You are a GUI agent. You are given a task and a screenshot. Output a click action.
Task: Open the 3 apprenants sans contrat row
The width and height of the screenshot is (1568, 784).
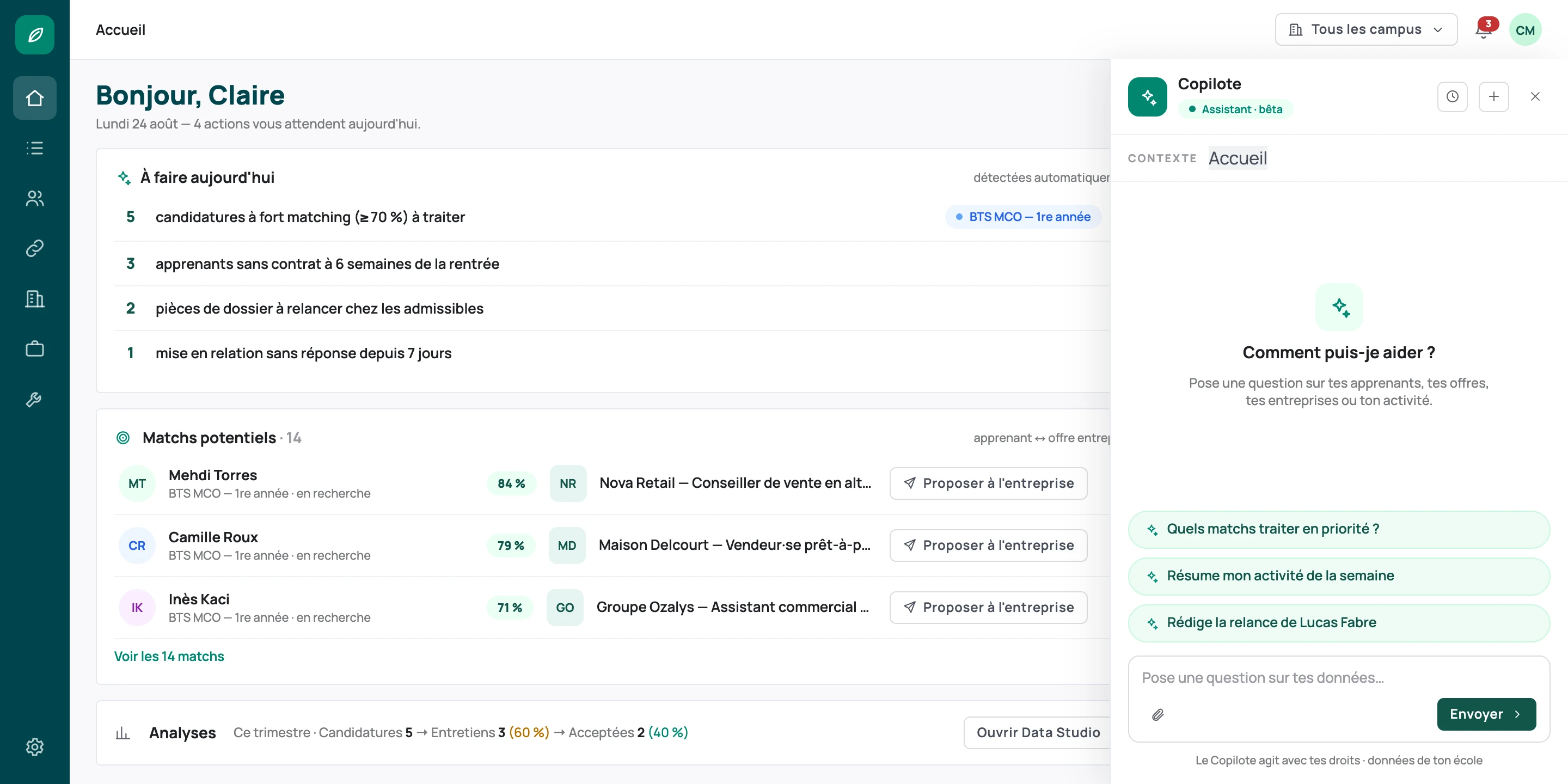[x=612, y=264]
